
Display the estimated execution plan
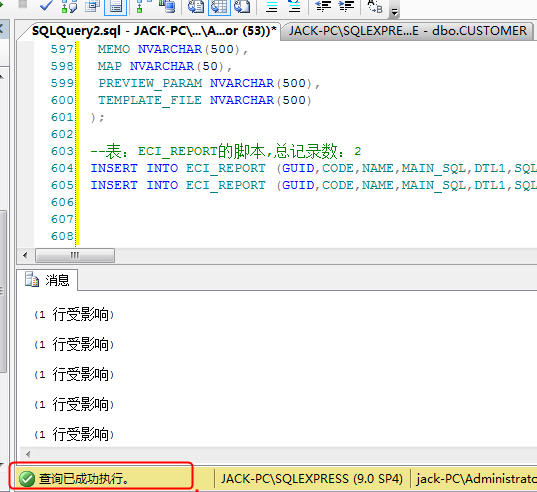click(69, 7)
